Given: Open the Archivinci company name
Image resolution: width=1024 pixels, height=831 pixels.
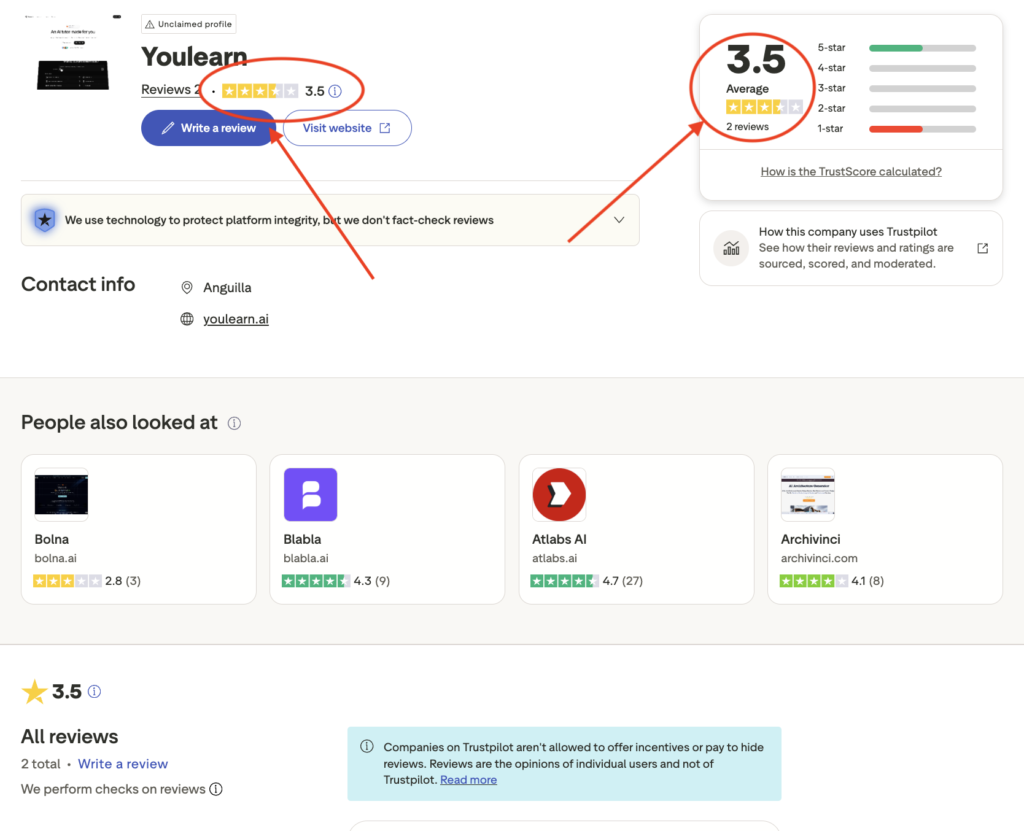Looking at the screenshot, I should (x=810, y=539).
